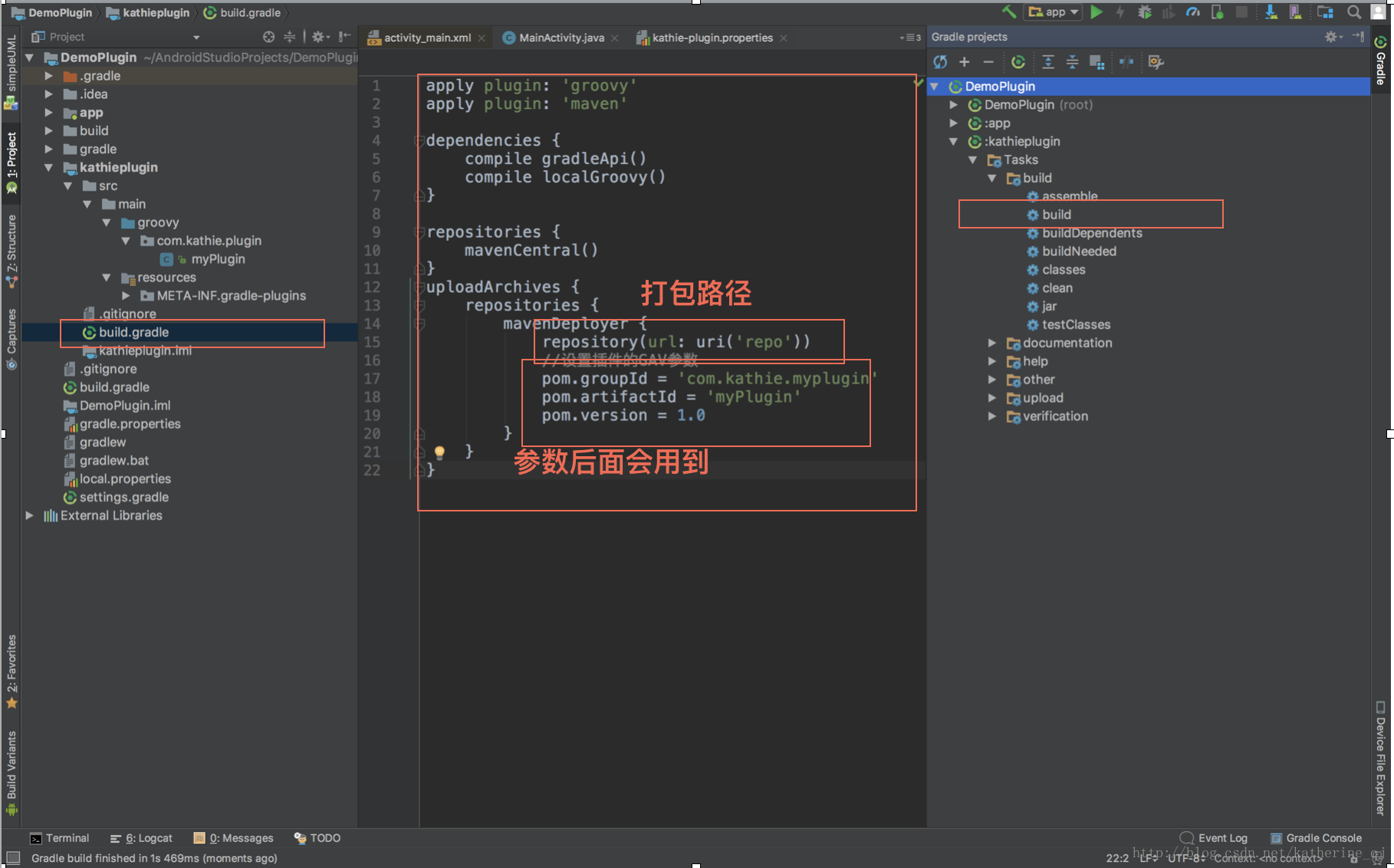Attach debugger to Android process icon
The image size is (1394, 868).
pos(1217,12)
